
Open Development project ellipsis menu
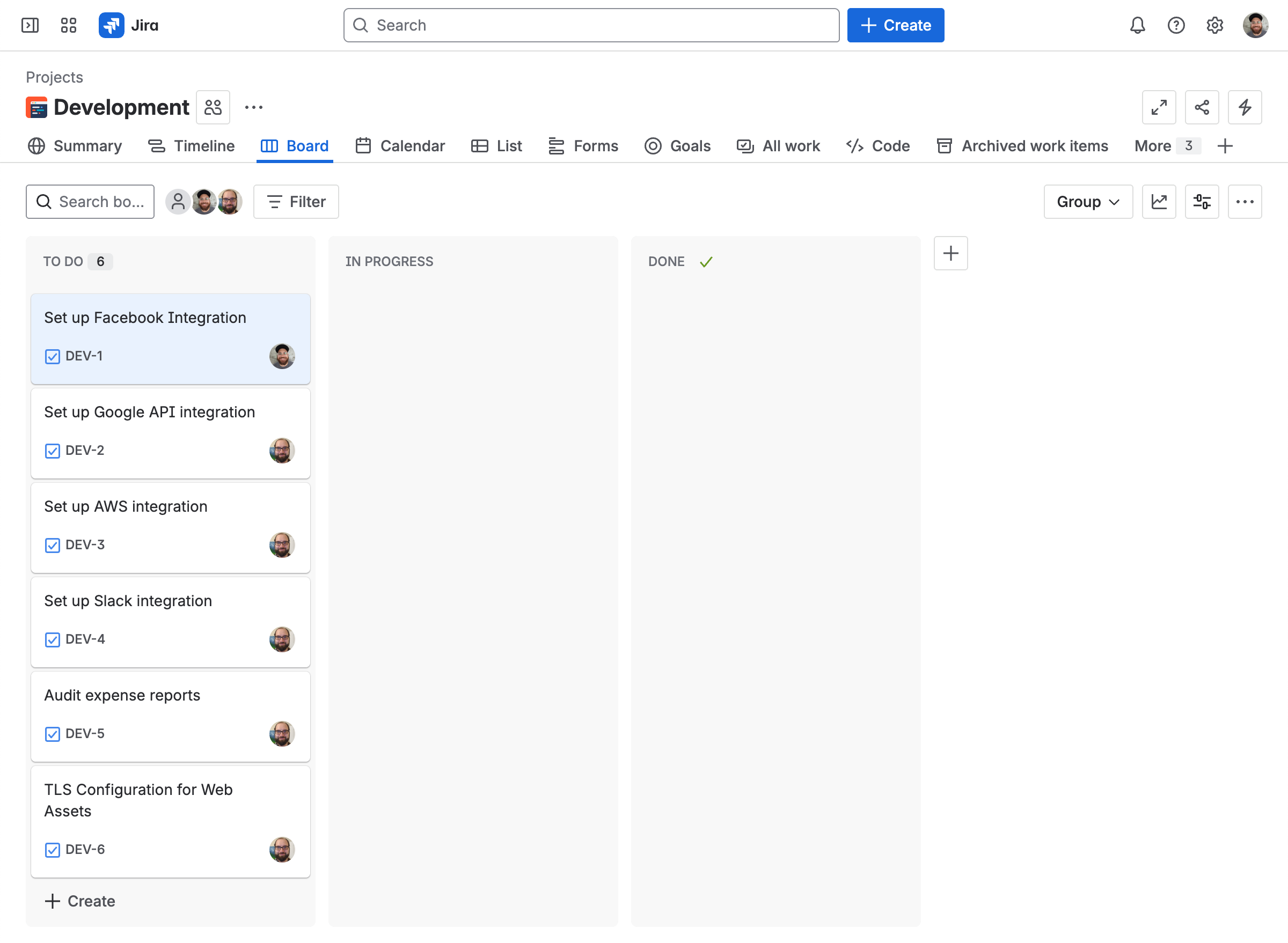(x=254, y=107)
